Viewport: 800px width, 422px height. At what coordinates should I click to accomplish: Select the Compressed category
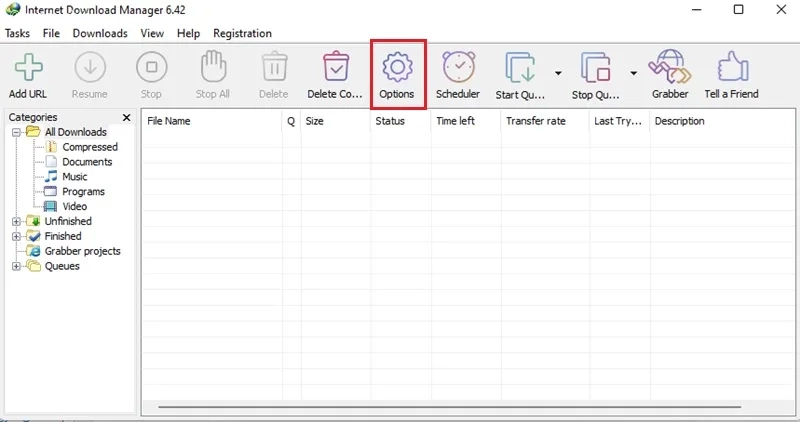click(90, 147)
